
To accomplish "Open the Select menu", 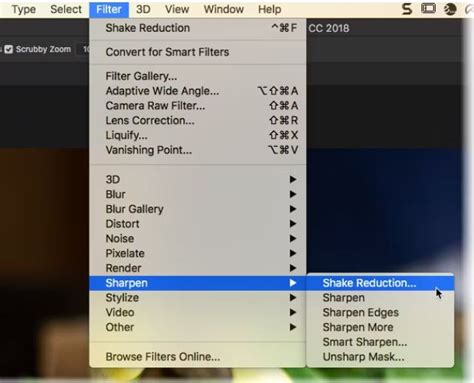I will (x=66, y=9).
